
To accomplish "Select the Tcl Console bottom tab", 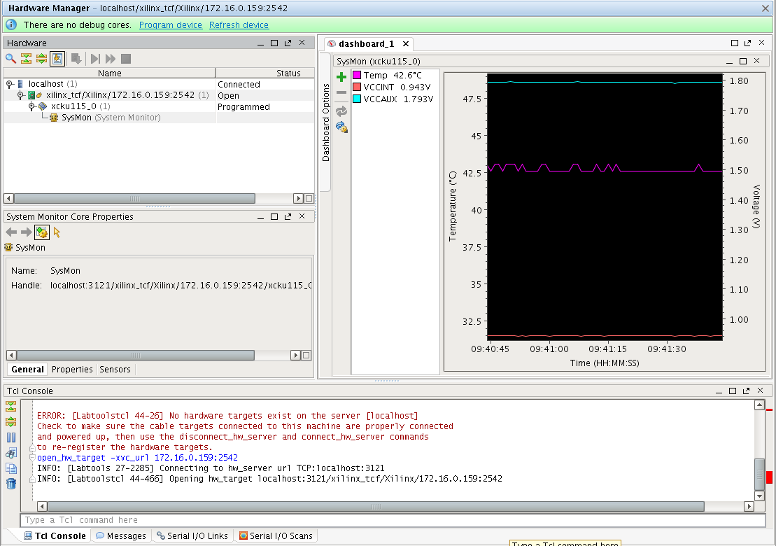I will (55, 536).
